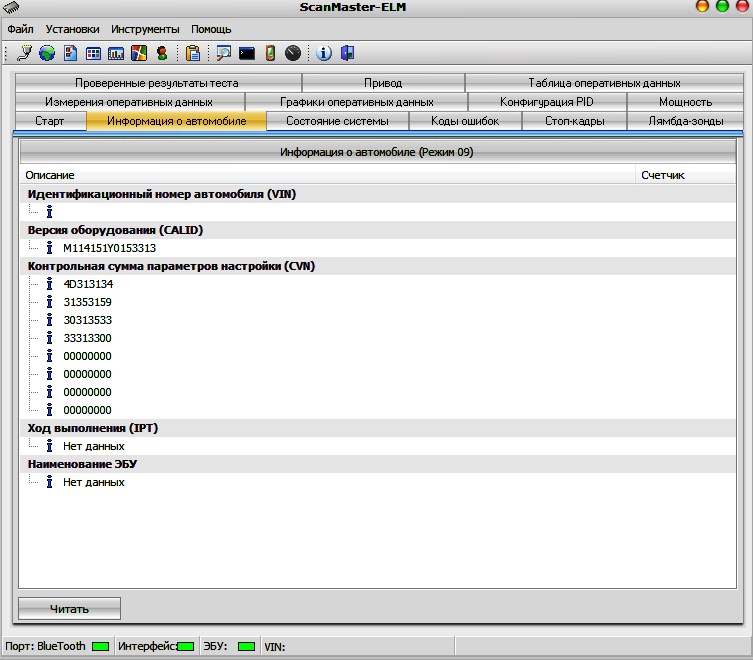Select Версия оборудования (CALID) group row

(x=378, y=230)
